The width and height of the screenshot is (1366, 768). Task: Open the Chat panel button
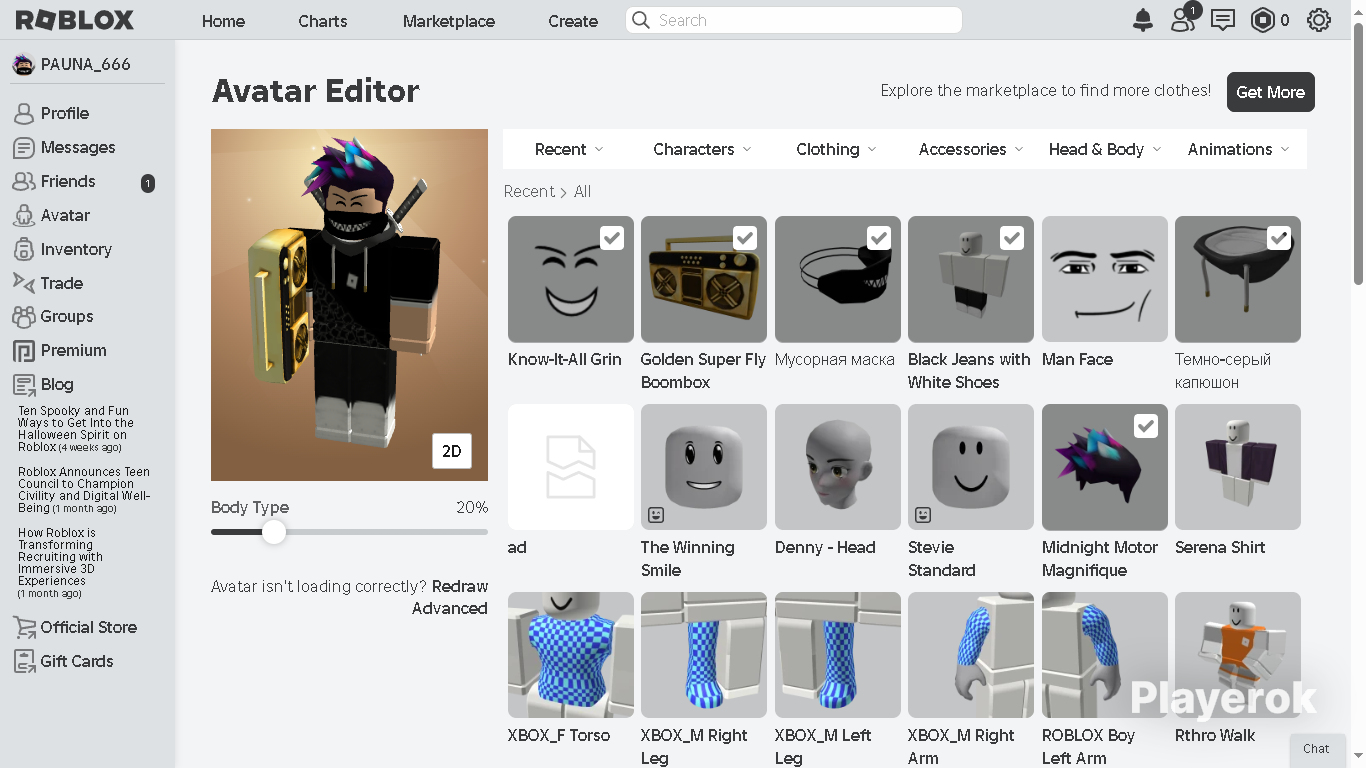click(1316, 749)
